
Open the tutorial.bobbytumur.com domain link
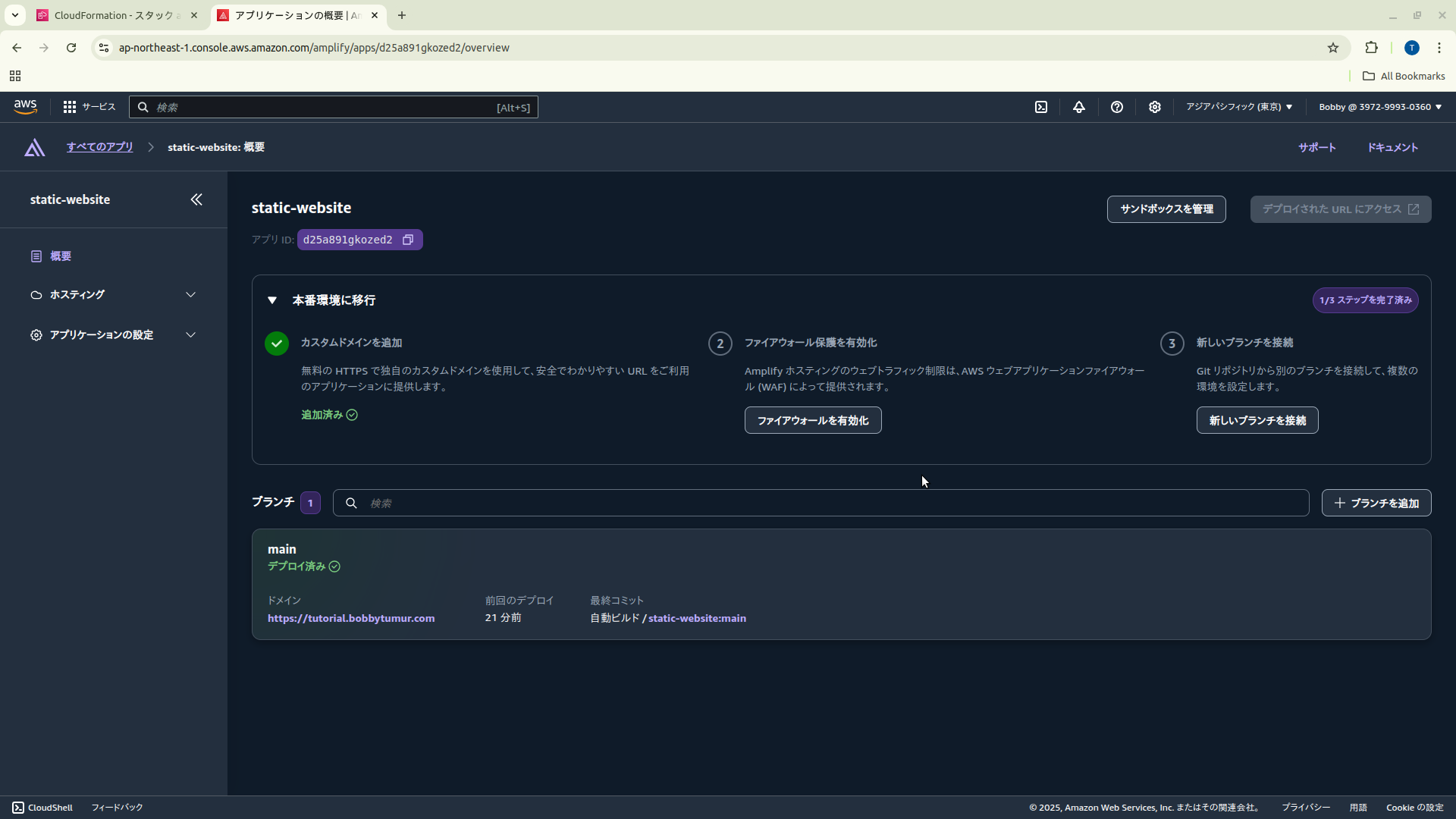(x=351, y=618)
